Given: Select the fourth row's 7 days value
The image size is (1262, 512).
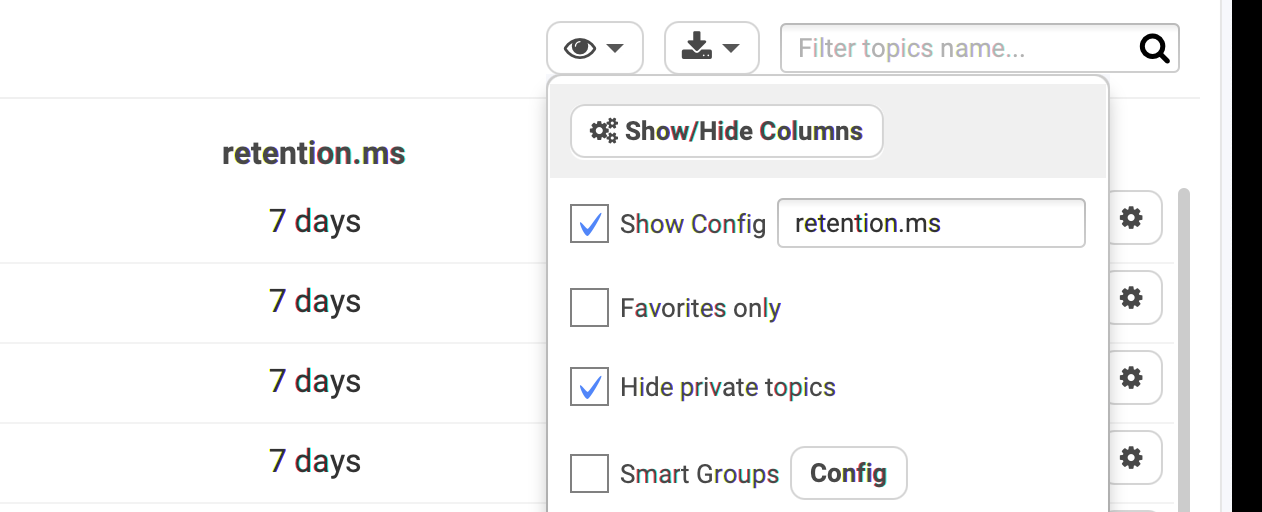Looking at the screenshot, I should 315,461.
